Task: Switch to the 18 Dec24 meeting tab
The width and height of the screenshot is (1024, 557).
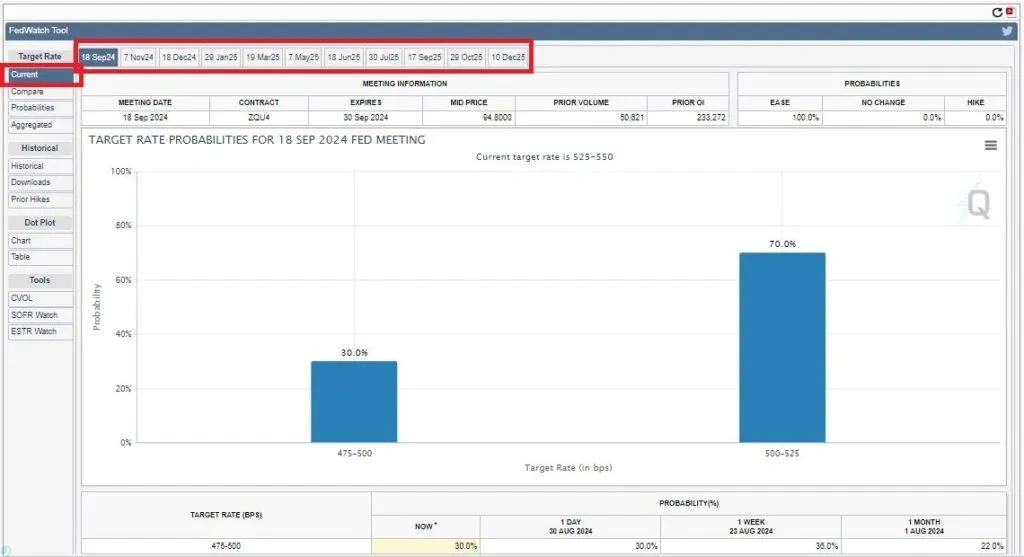Action: click(179, 57)
